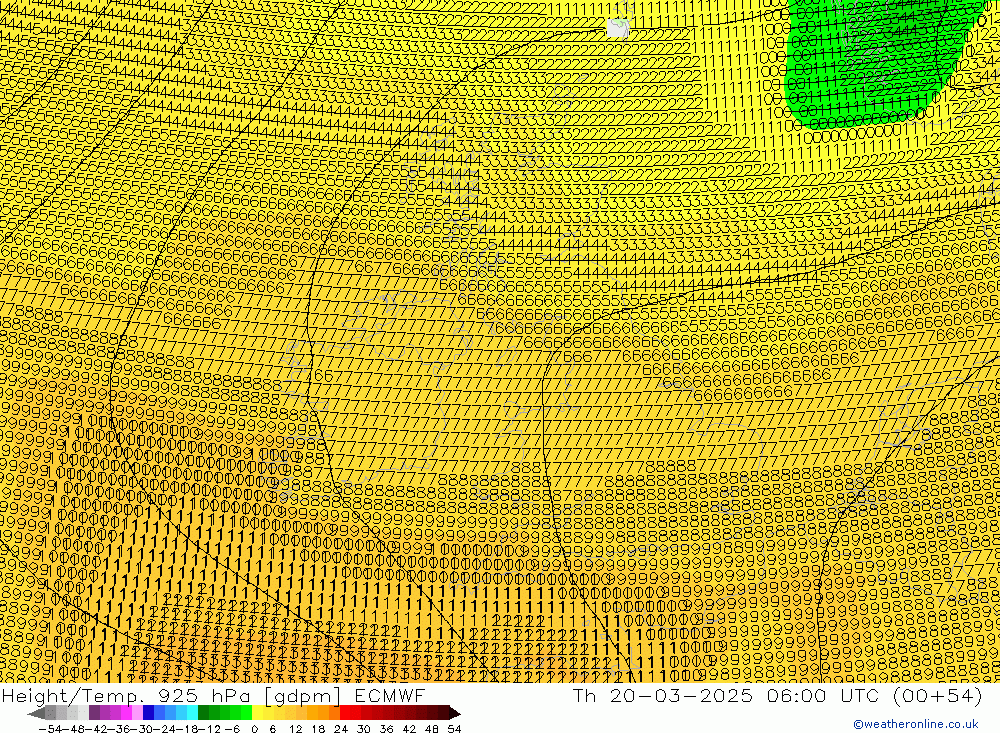Click the gray left arrow end of the color scale

[37, 713]
